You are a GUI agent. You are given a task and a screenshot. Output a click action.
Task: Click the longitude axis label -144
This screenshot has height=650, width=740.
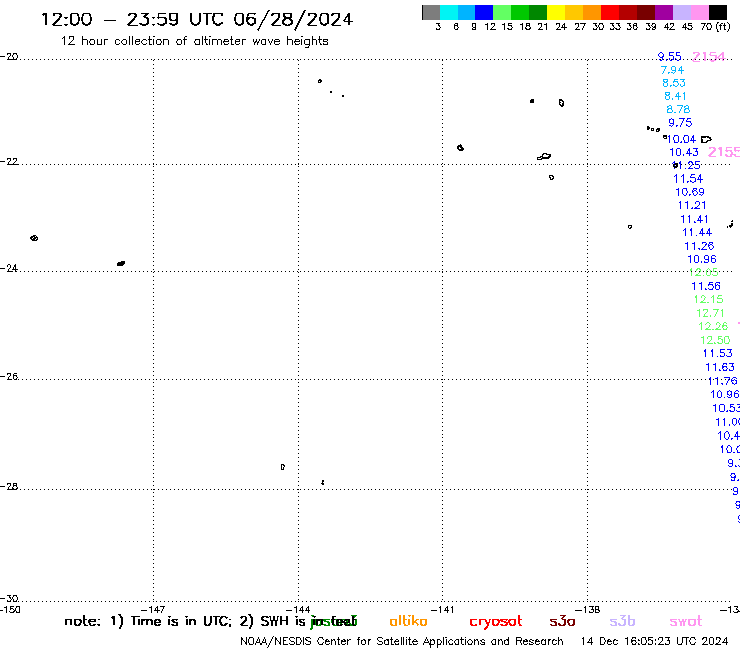click(x=298, y=609)
